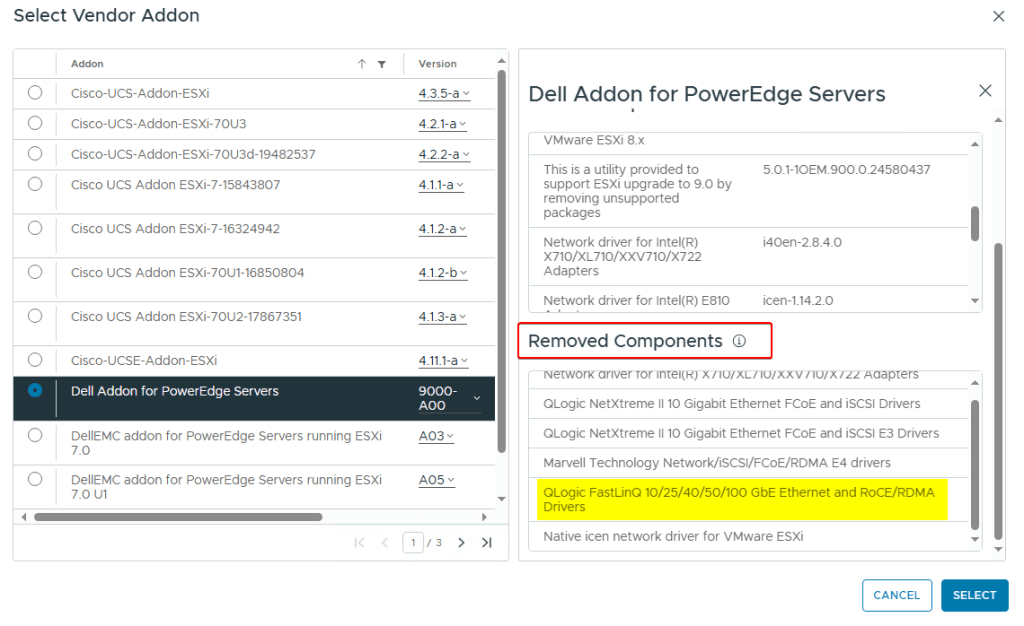This screenshot has height=626, width=1024.
Task: Open version dropdown 4.3.5-a
Action: coord(443,94)
